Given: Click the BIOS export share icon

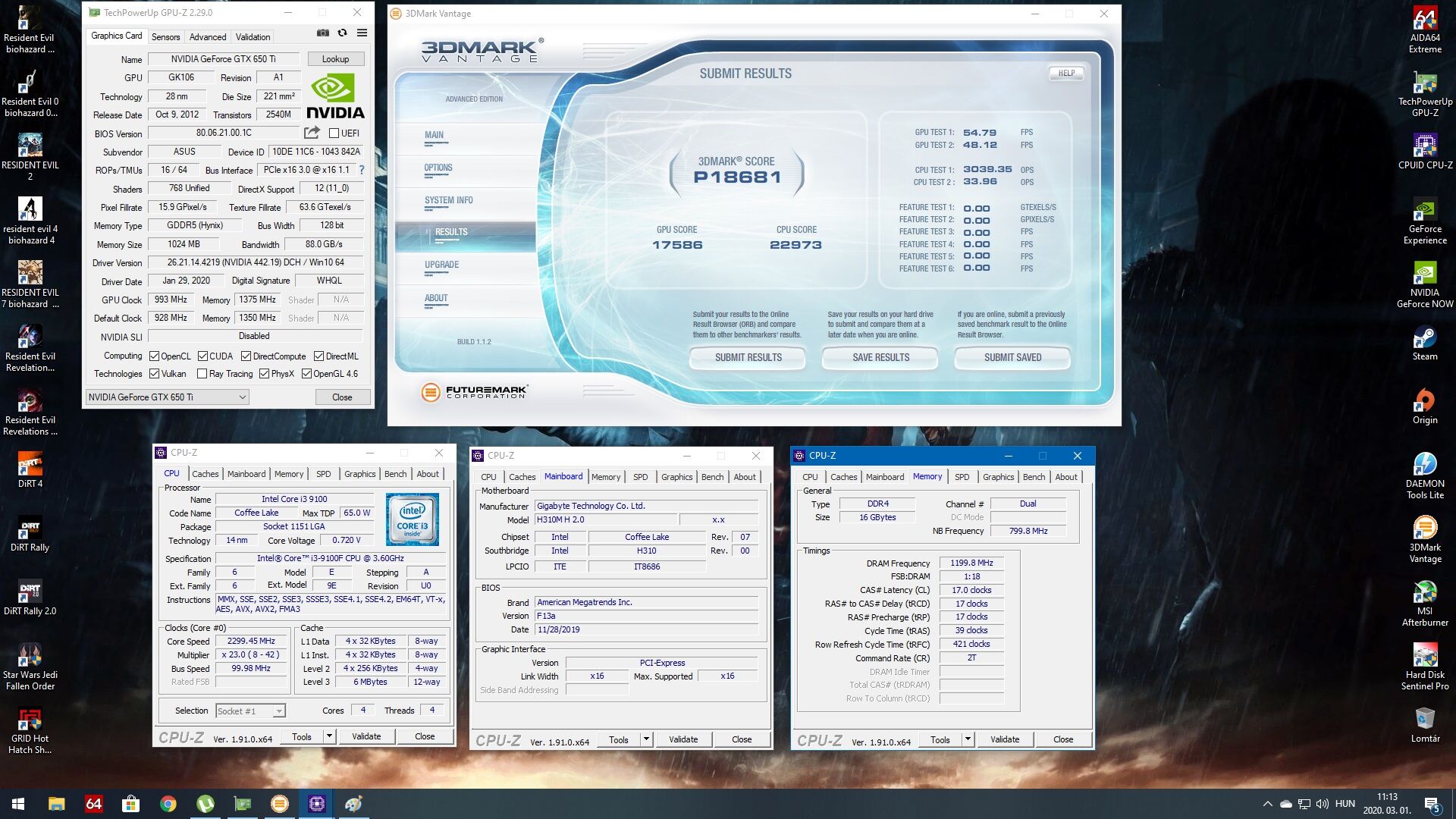Looking at the screenshot, I should click(x=312, y=133).
